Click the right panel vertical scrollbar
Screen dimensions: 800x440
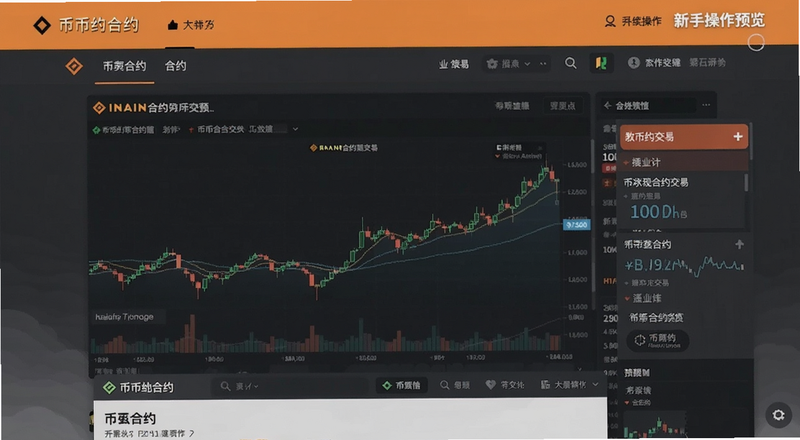point(746,182)
